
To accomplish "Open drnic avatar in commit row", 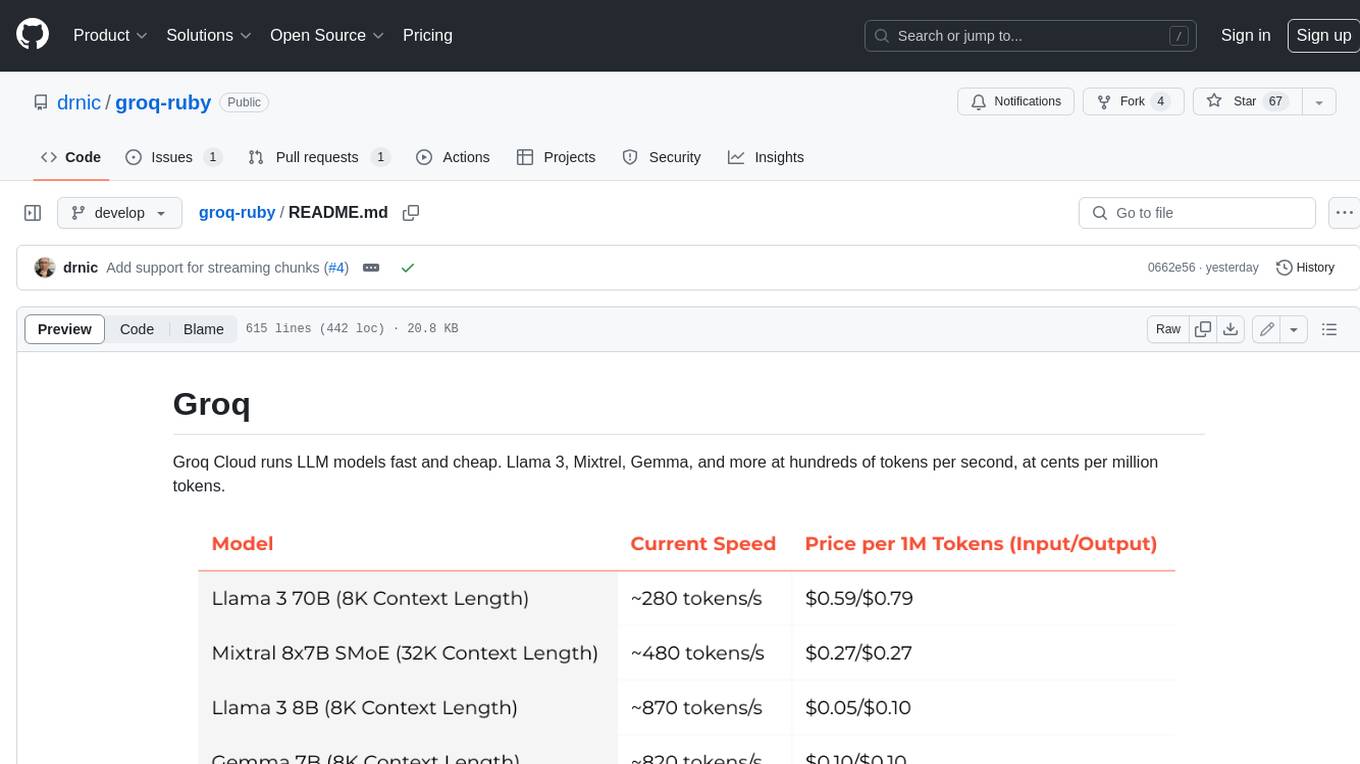I will [45, 268].
